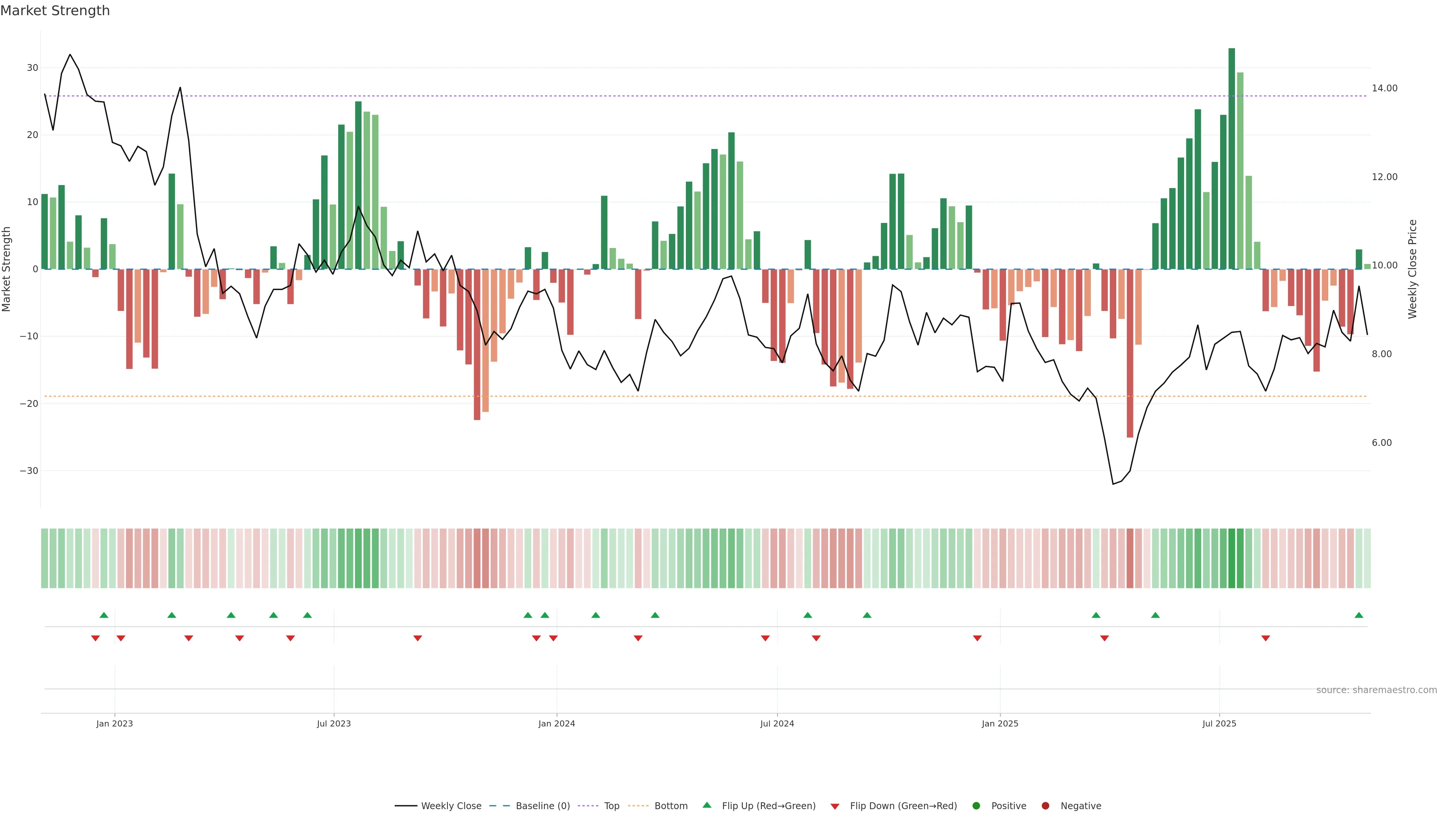
Task: Click the Market Strength chart title
Action: (55, 11)
